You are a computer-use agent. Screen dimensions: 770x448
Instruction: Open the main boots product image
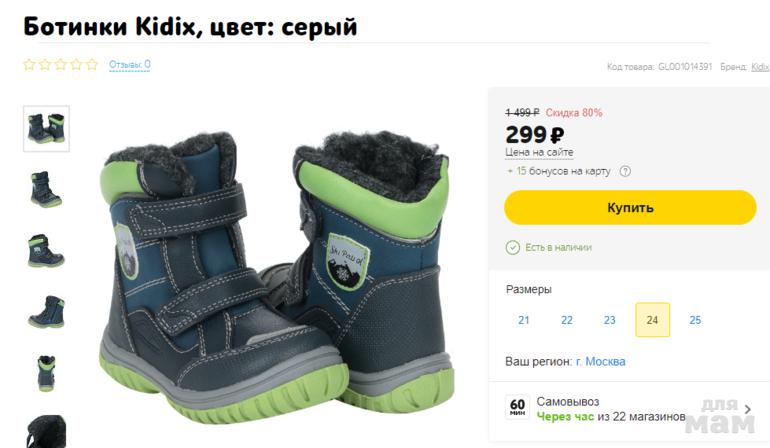pyautogui.click(x=278, y=277)
